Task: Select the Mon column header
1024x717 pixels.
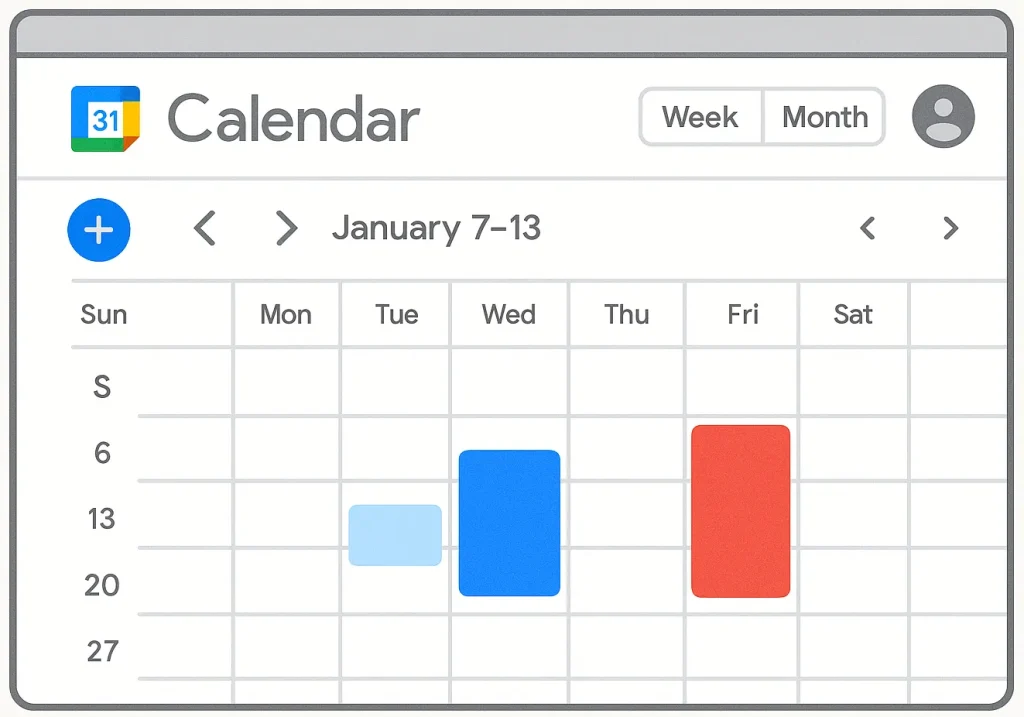Action: click(286, 315)
